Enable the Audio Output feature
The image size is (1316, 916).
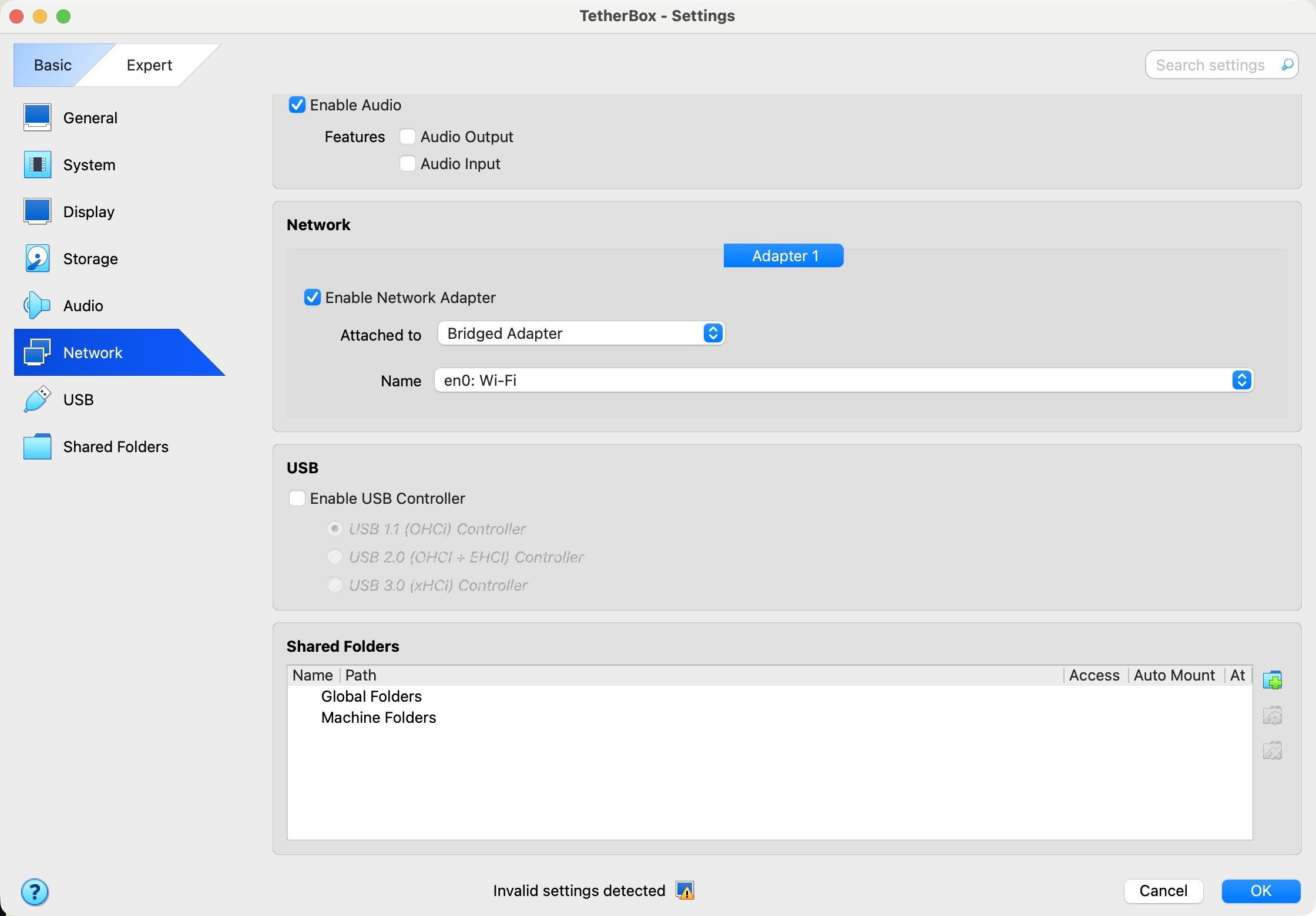[408, 136]
